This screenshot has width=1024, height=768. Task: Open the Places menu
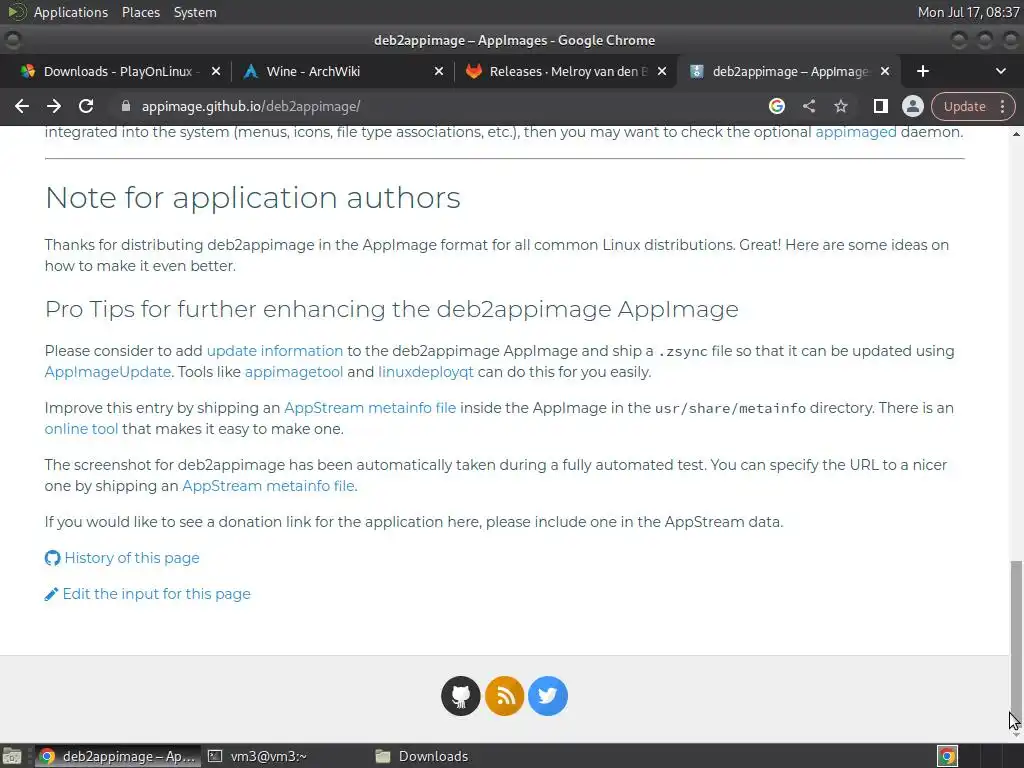click(x=141, y=12)
